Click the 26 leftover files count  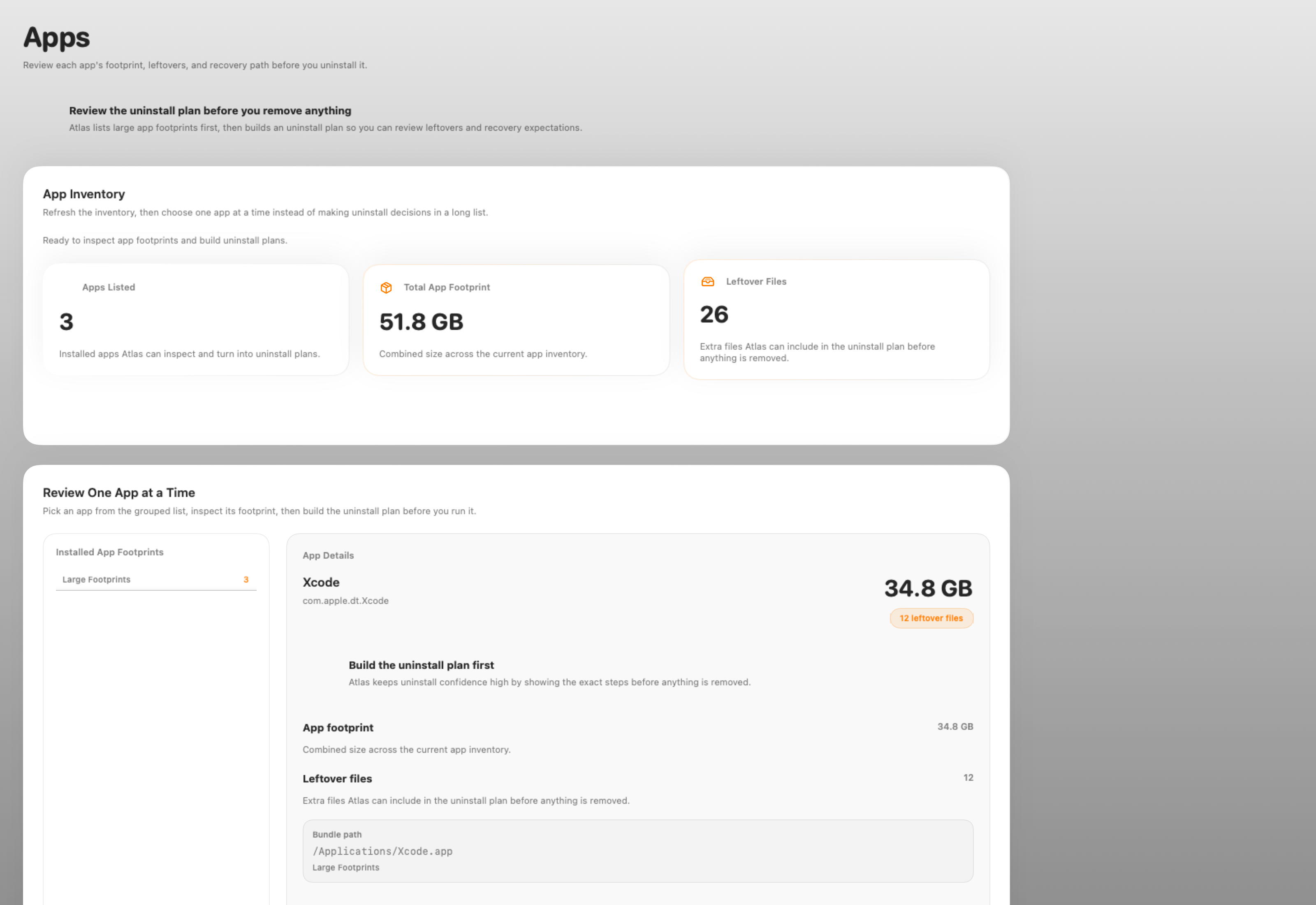click(714, 315)
